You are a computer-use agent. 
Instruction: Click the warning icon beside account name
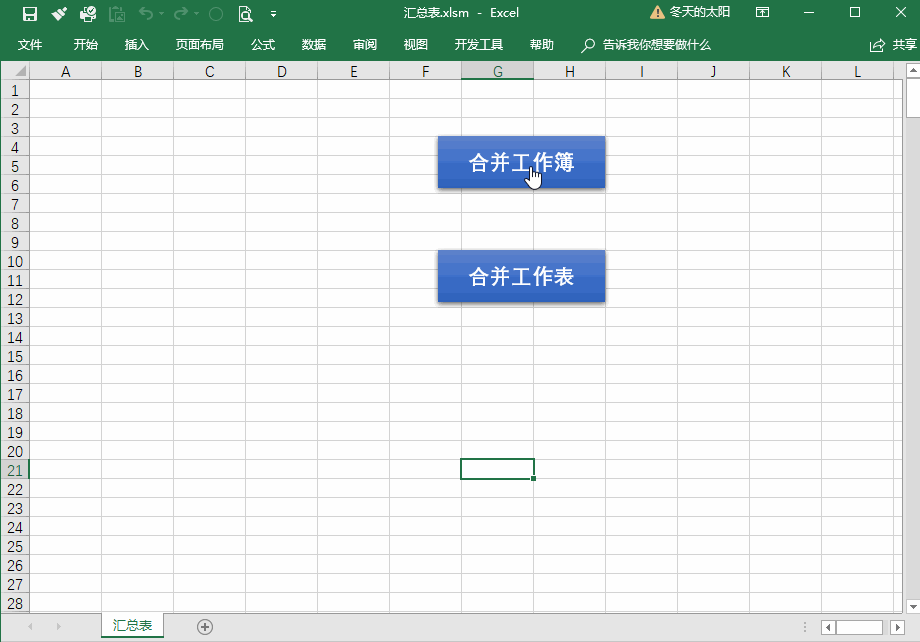[x=657, y=12]
